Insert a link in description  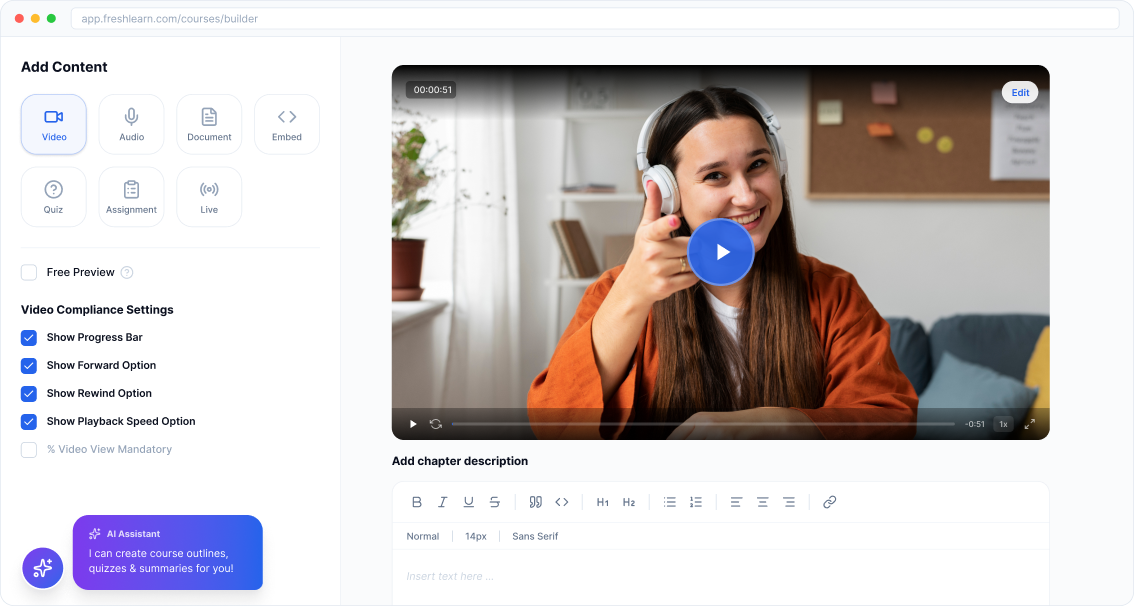pos(829,502)
